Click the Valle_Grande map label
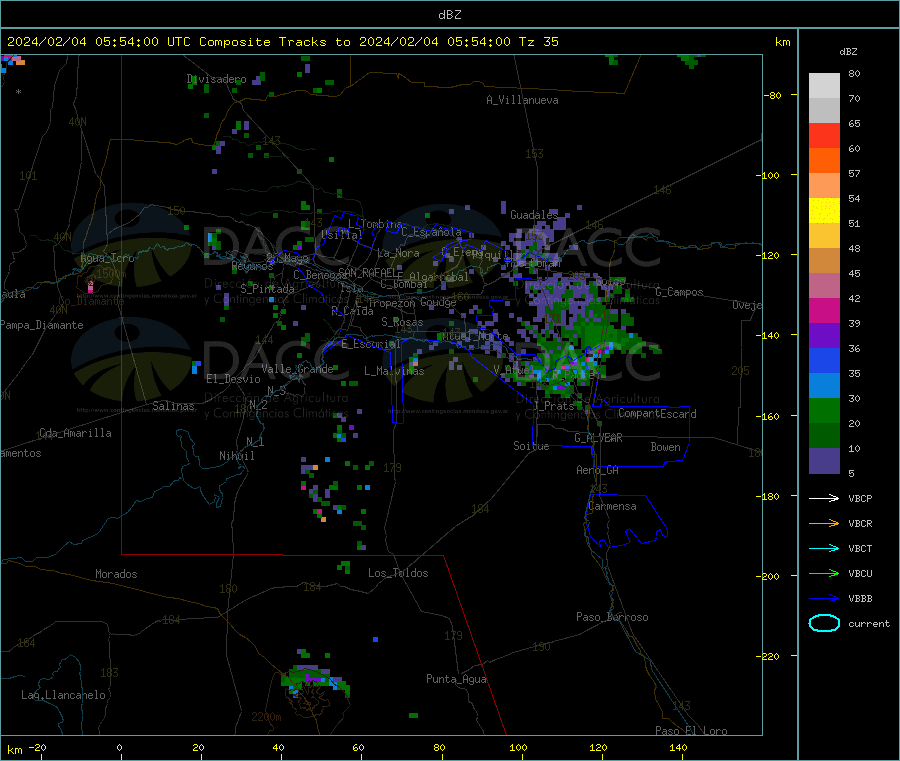900x761 pixels. pos(297,369)
